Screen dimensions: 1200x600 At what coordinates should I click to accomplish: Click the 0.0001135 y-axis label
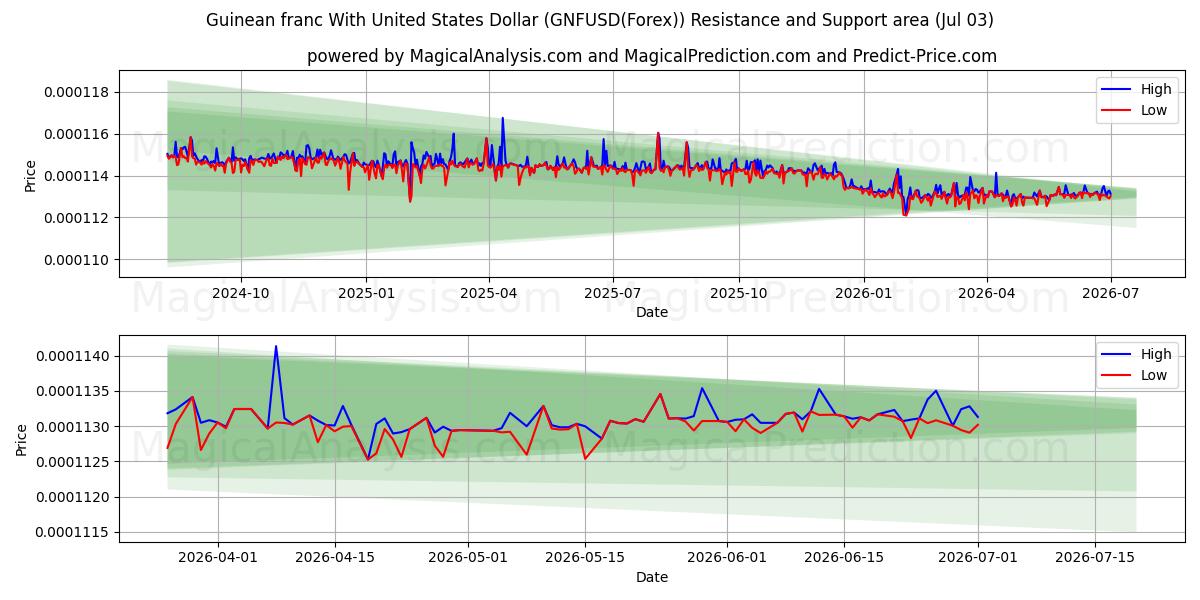[75, 392]
